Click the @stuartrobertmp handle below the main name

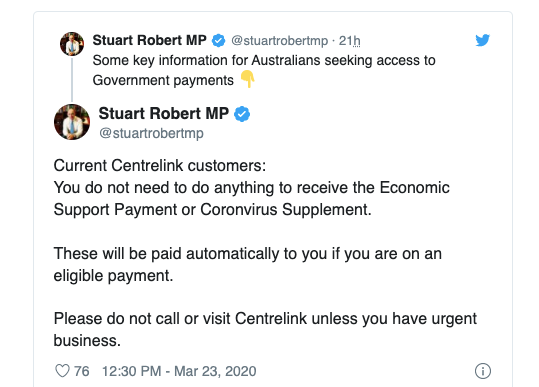pos(151,133)
